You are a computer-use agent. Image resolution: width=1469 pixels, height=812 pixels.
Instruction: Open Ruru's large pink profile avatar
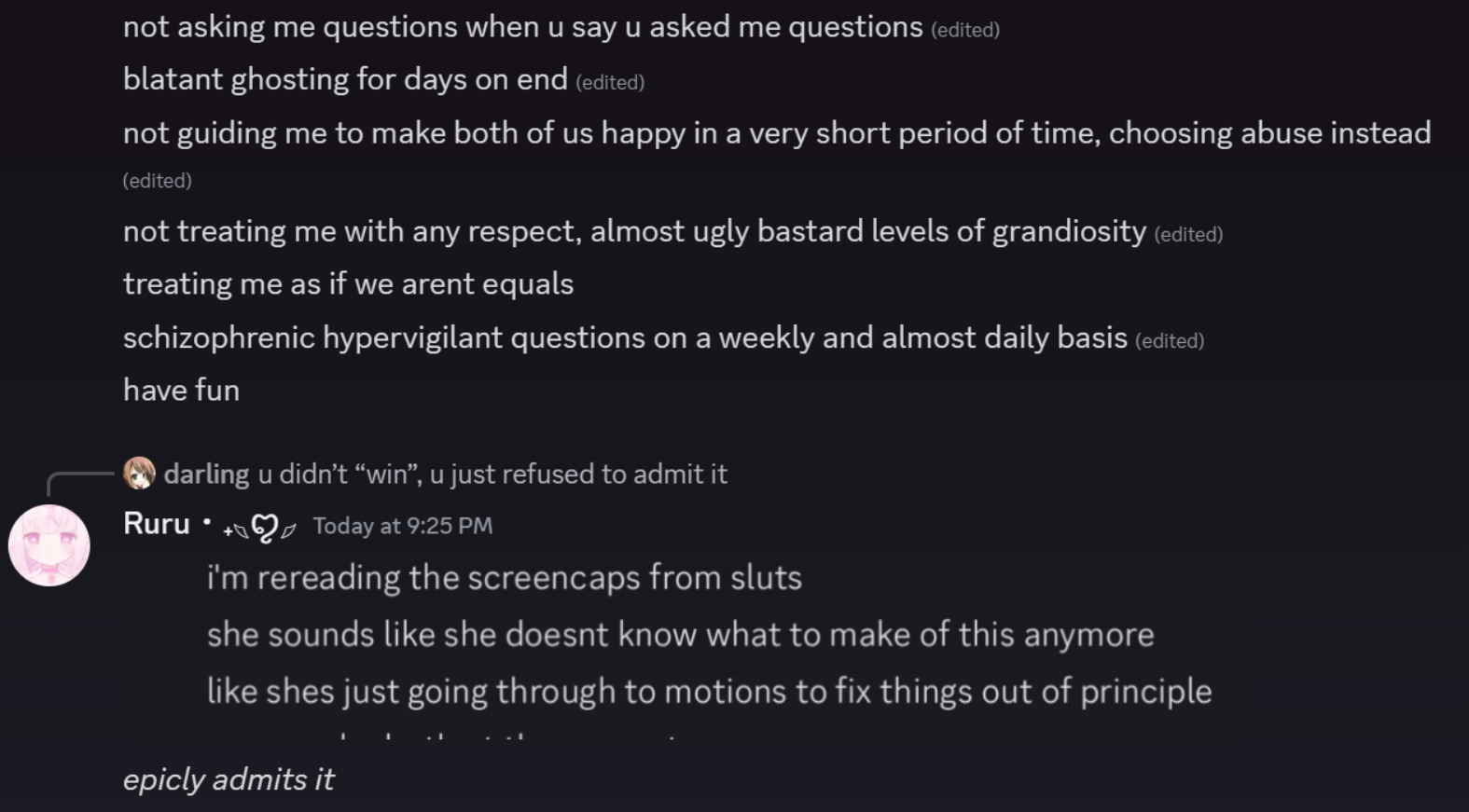click(49, 545)
